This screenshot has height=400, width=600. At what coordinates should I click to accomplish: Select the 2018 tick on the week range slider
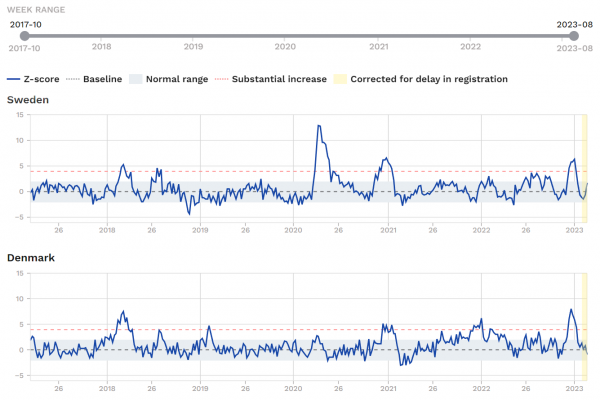click(102, 45)
